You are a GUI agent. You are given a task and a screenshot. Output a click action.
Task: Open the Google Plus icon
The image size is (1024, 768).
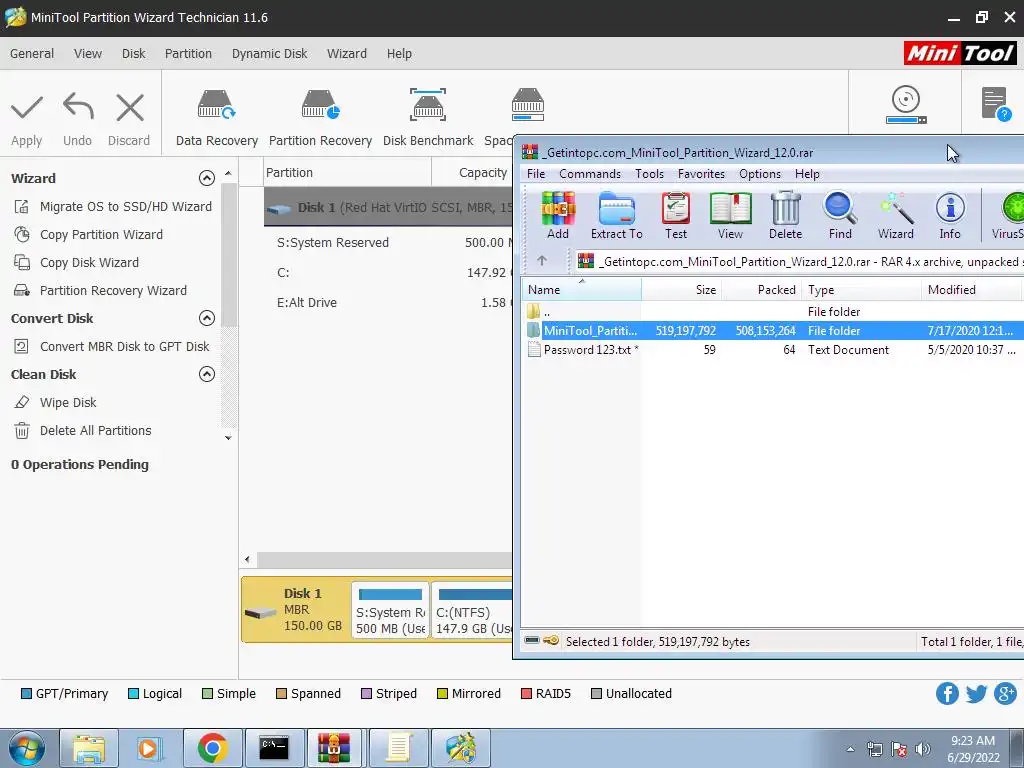(x=1006, y=693)
